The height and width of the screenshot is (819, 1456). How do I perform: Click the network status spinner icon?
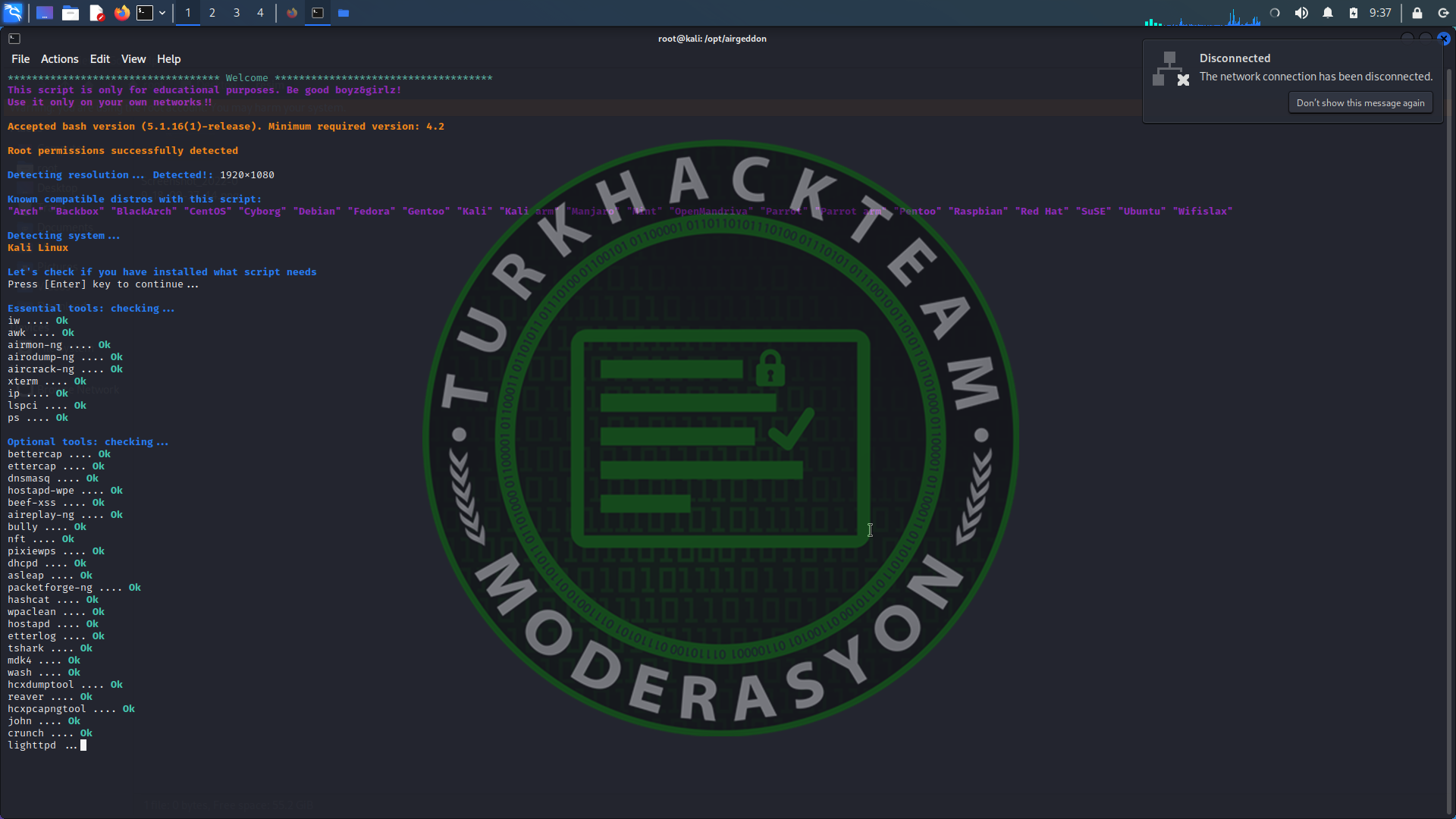(x=1275, y=13)
